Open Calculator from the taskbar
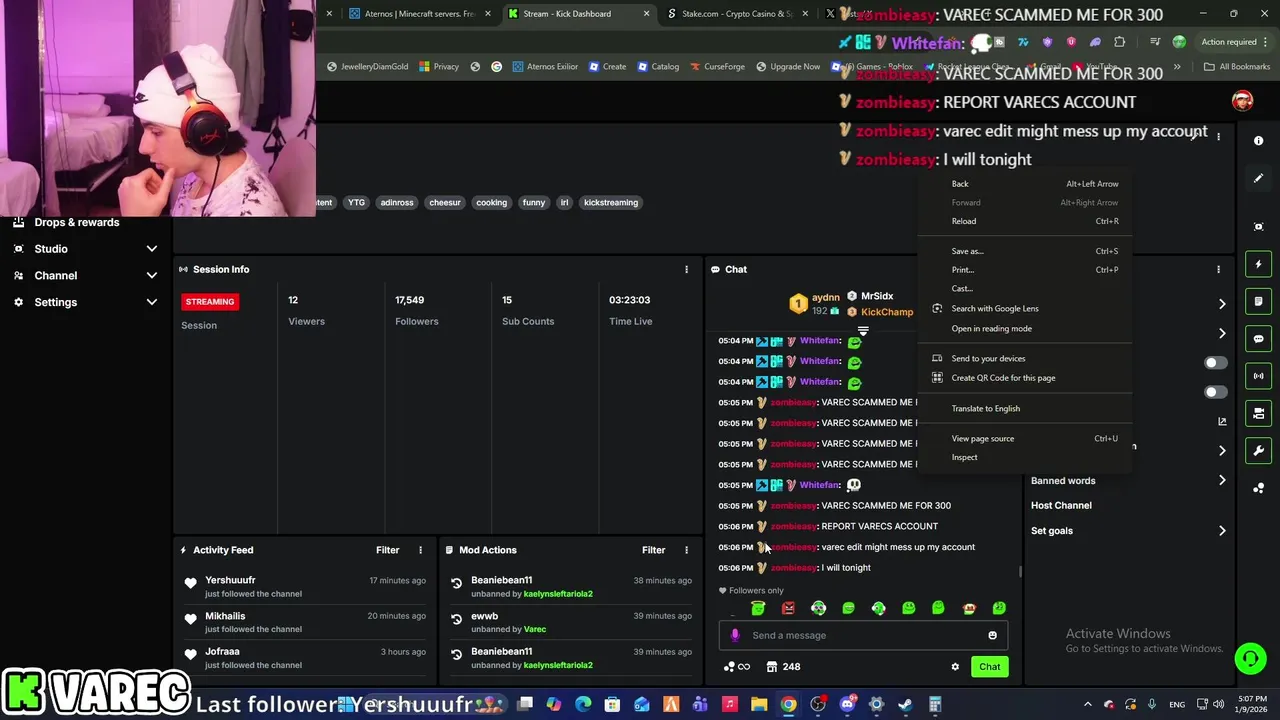 tap(935, 704)
